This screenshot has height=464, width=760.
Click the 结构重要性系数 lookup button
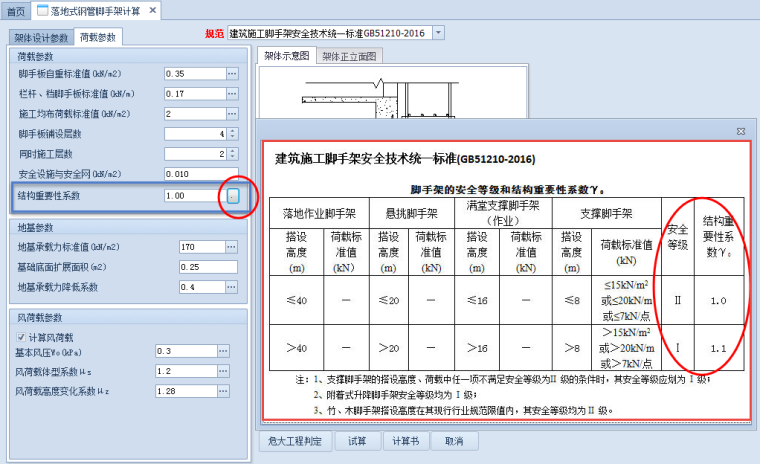coord(232,196)
